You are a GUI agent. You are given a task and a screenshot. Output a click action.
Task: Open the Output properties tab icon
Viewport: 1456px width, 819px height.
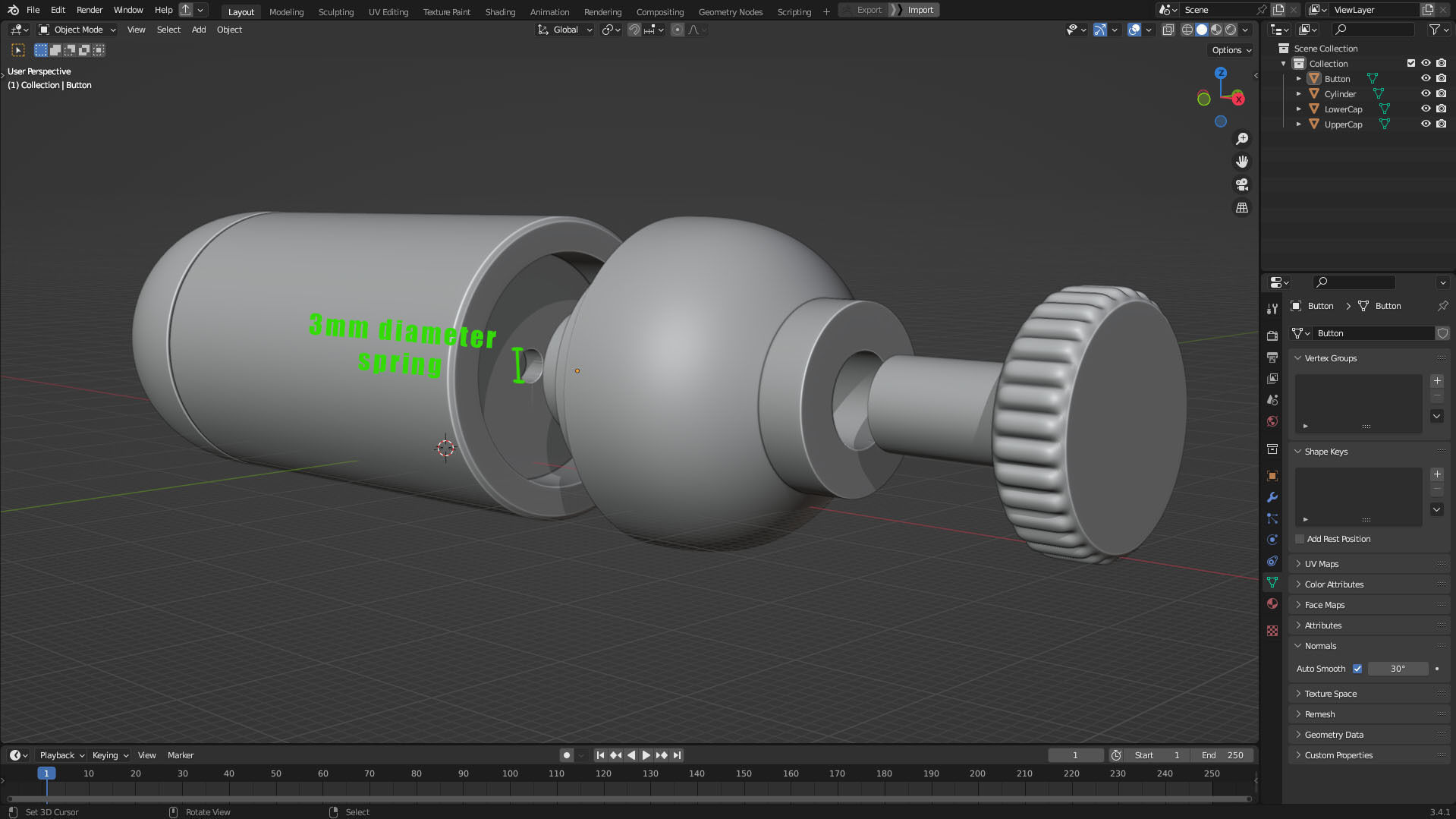(1272, 357)
